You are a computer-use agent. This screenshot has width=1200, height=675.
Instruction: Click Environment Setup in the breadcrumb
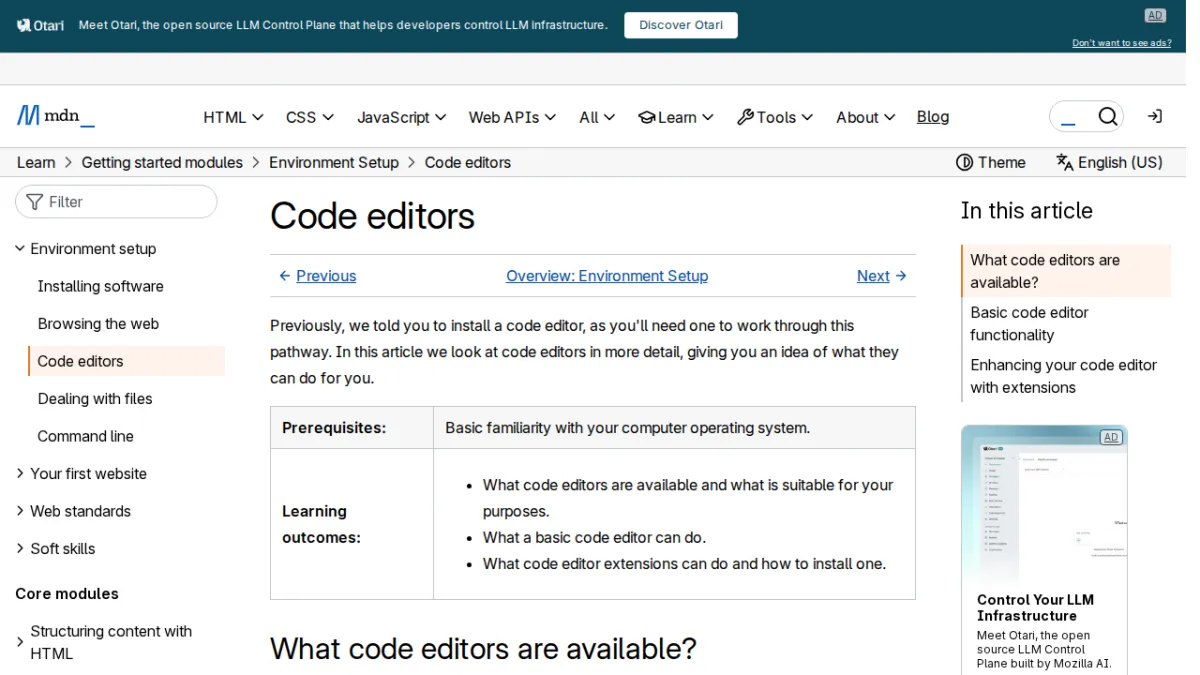pyautogui.click(x=334, y=162)
